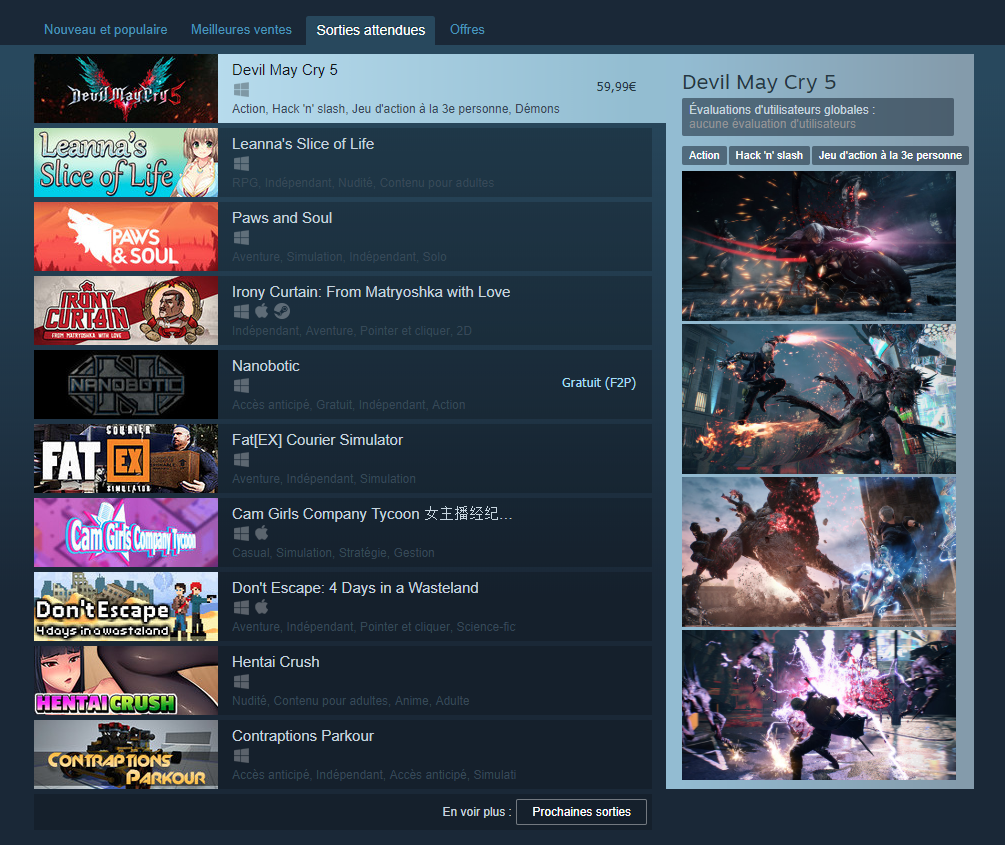Open the Contraptions Parkour banner image
The height and width of the screenshot is (845, 1005).
(x=126, y=755)
